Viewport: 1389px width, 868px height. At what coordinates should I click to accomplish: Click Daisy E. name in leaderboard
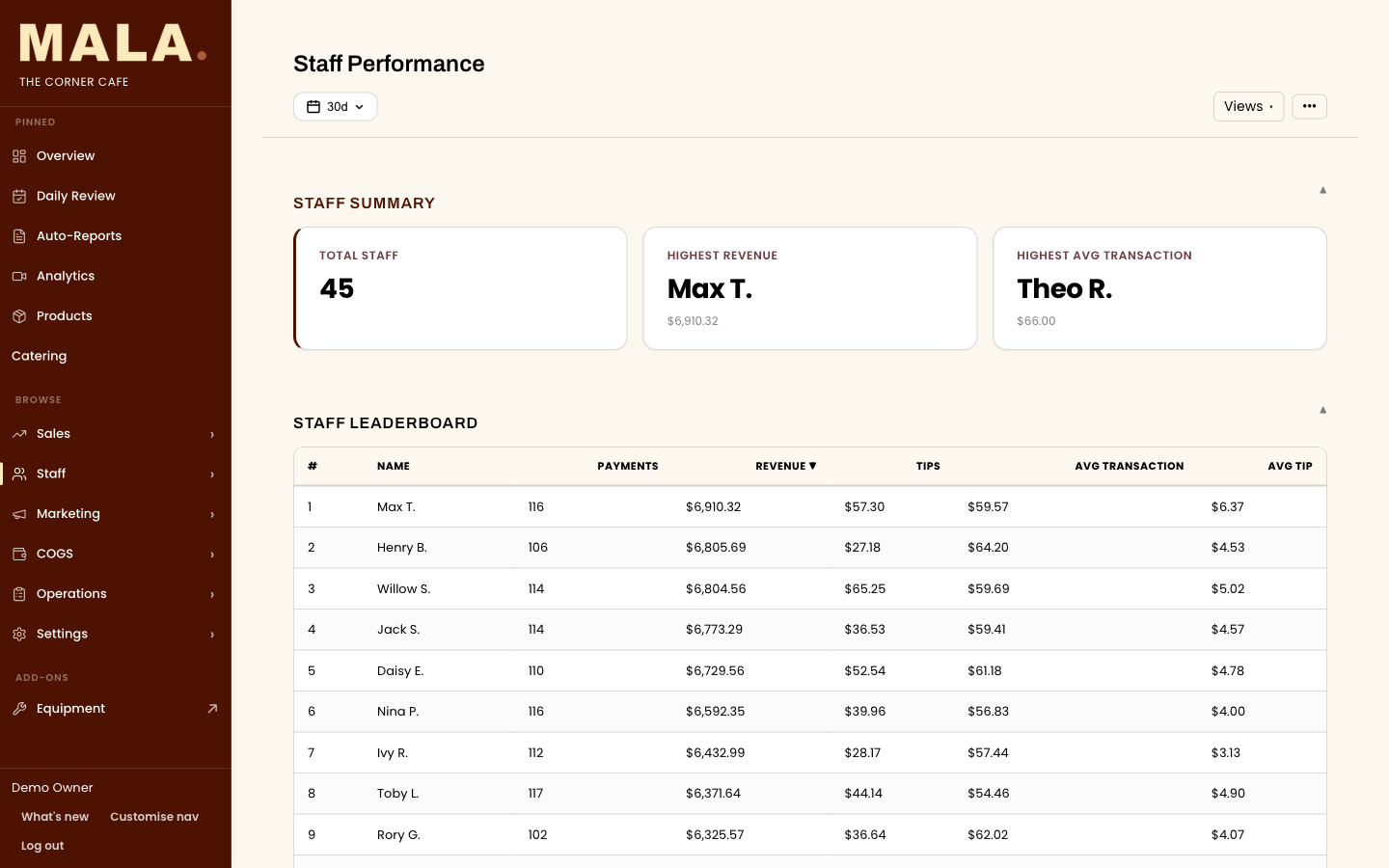[x=400, y=671]
